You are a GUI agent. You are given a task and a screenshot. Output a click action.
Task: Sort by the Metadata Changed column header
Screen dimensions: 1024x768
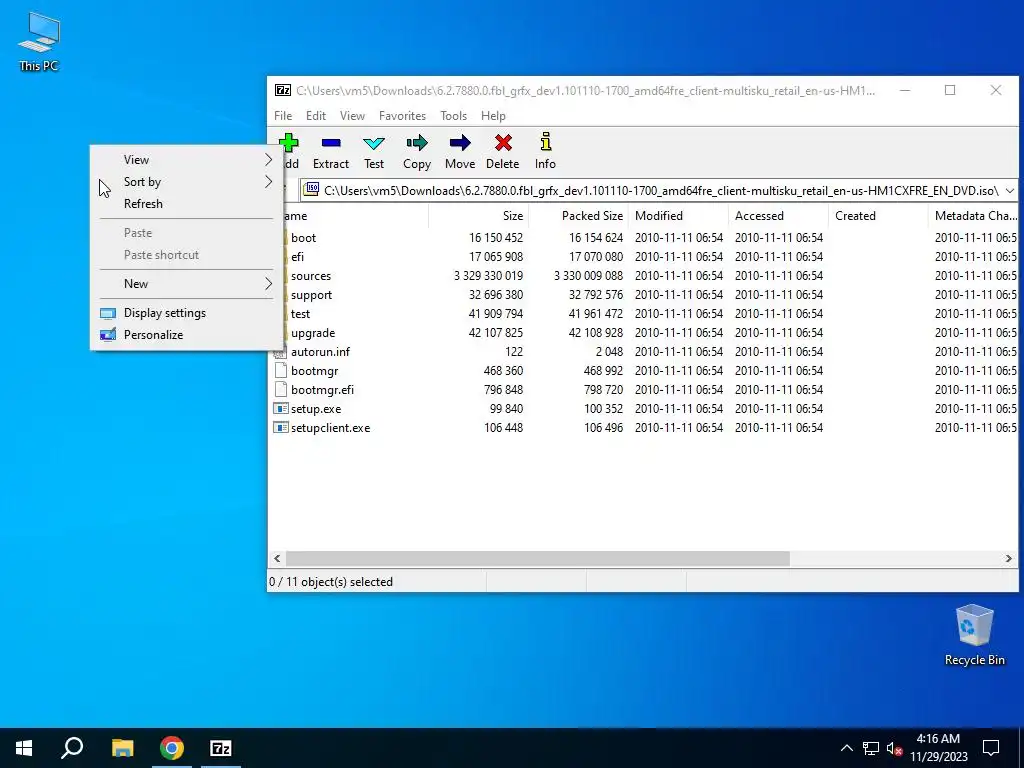point(973,216)
